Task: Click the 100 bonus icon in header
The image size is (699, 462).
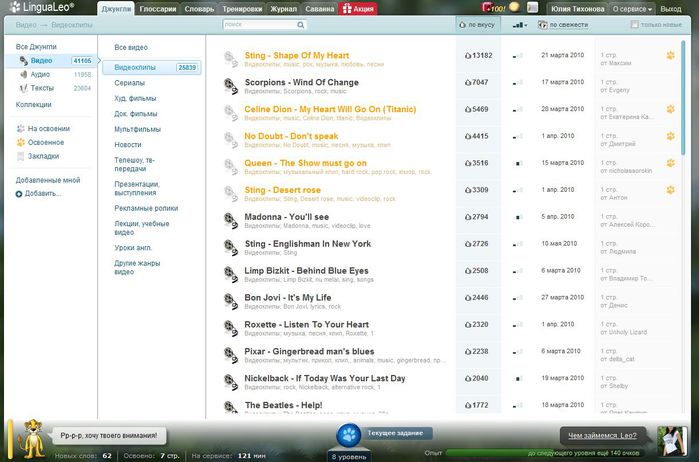Action: [x=493, y=8]
